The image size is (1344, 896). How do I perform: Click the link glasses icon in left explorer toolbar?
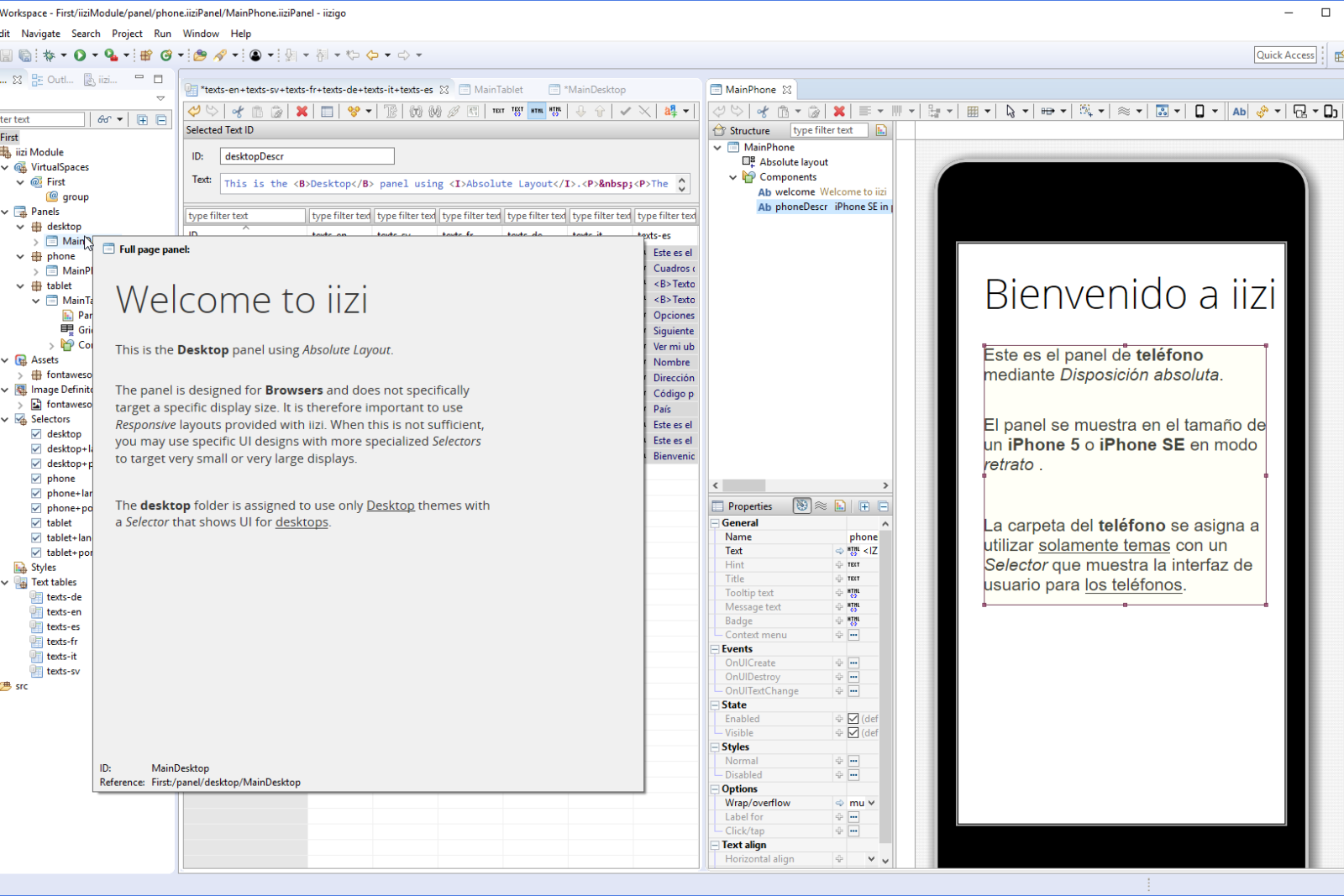104,120
